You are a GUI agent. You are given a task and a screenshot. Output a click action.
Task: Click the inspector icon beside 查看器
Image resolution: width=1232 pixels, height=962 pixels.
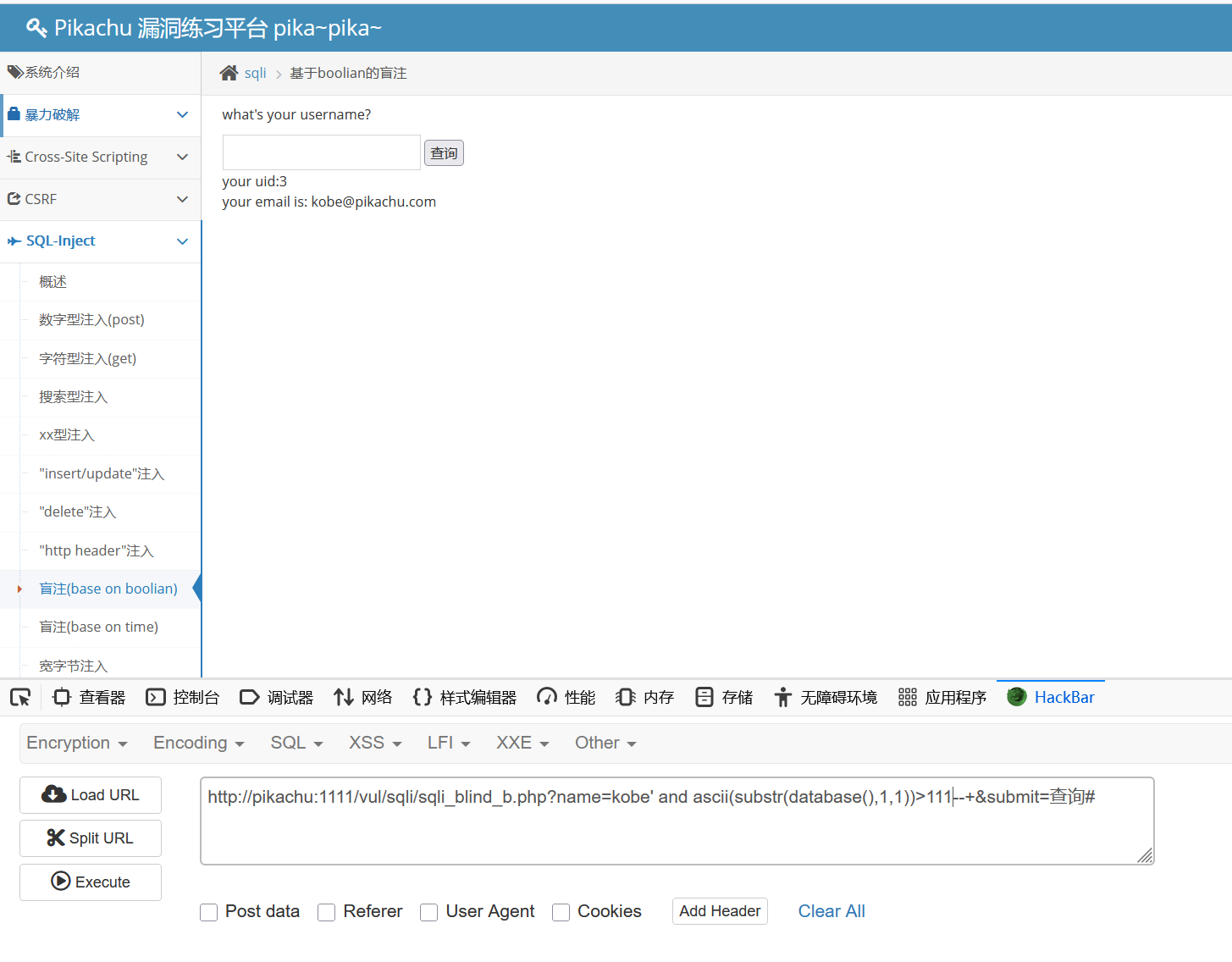pos(62,697)
